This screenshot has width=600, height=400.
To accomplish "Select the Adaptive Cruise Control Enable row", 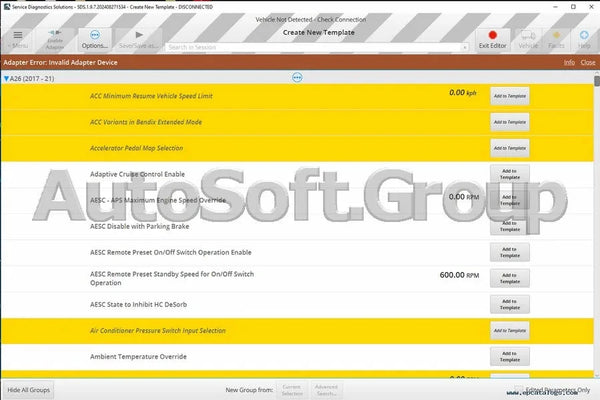I will [x=297, y=175].
